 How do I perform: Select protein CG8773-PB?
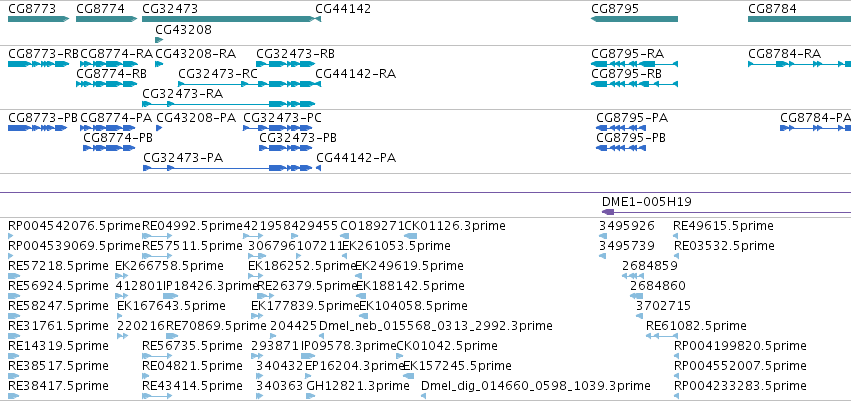pyautogui.click(x=37, y=128)
